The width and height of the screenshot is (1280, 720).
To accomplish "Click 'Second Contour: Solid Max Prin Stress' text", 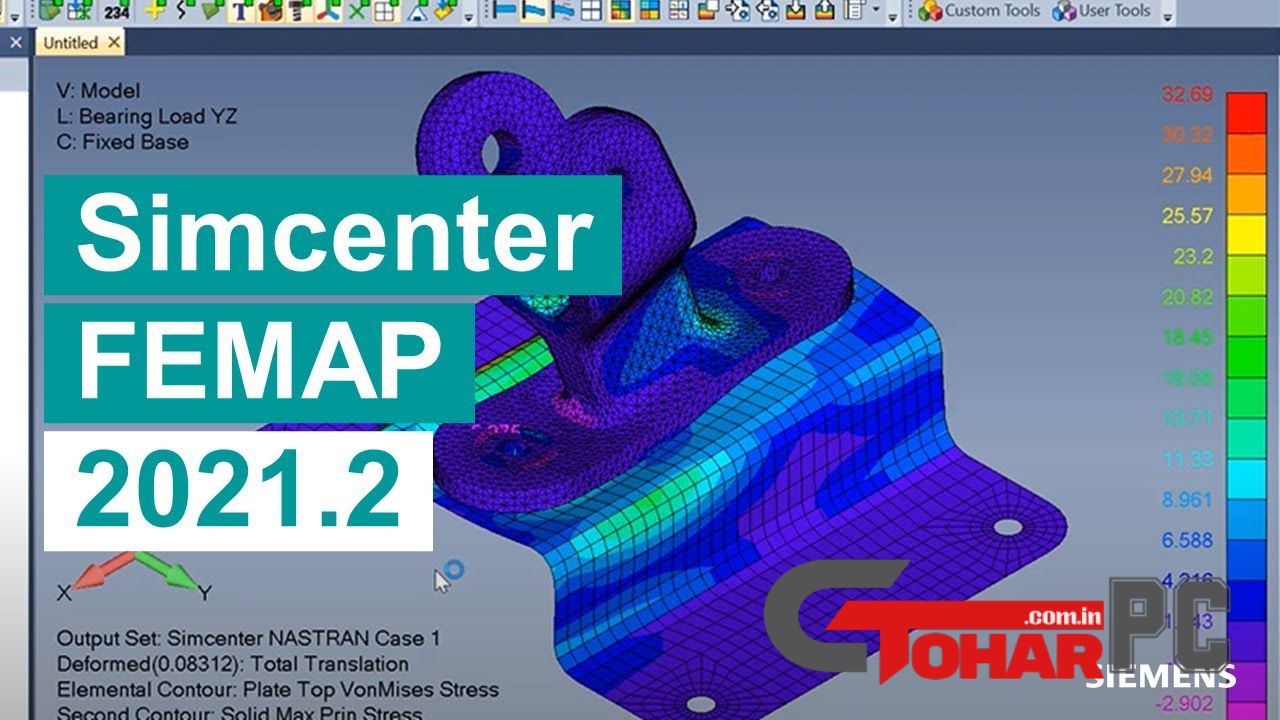I will pos(239,713).
